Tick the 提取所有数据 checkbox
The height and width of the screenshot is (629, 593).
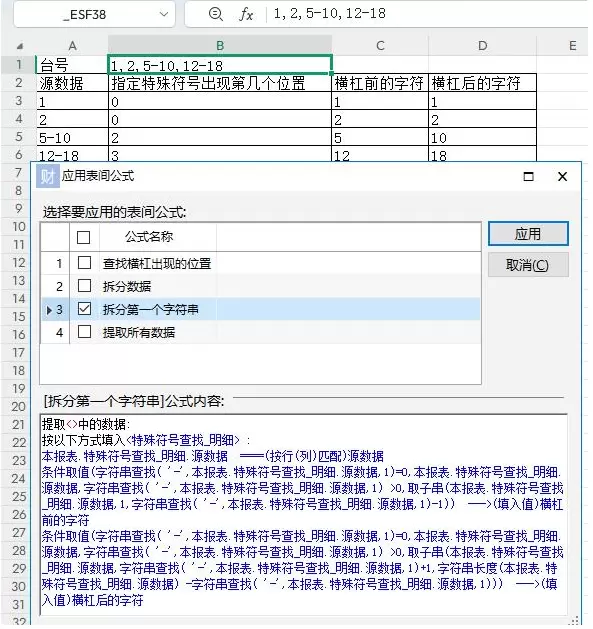tap(84, 332)
